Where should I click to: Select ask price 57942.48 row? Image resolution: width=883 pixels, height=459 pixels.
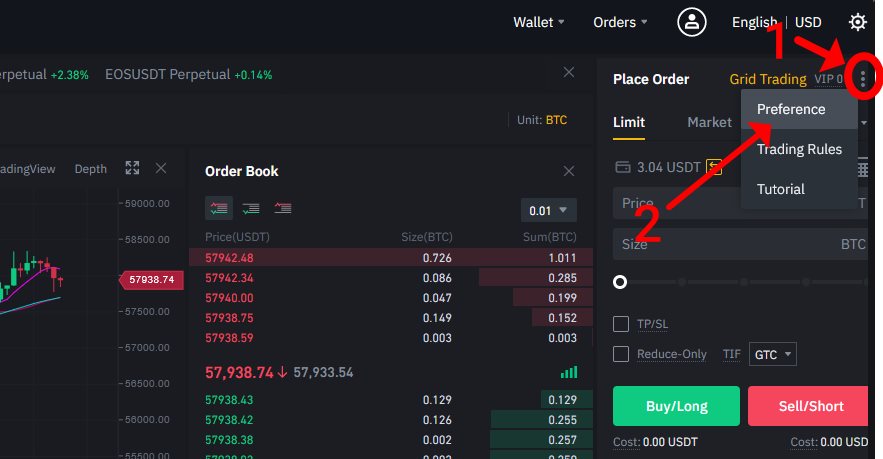[x=391, y=257]
